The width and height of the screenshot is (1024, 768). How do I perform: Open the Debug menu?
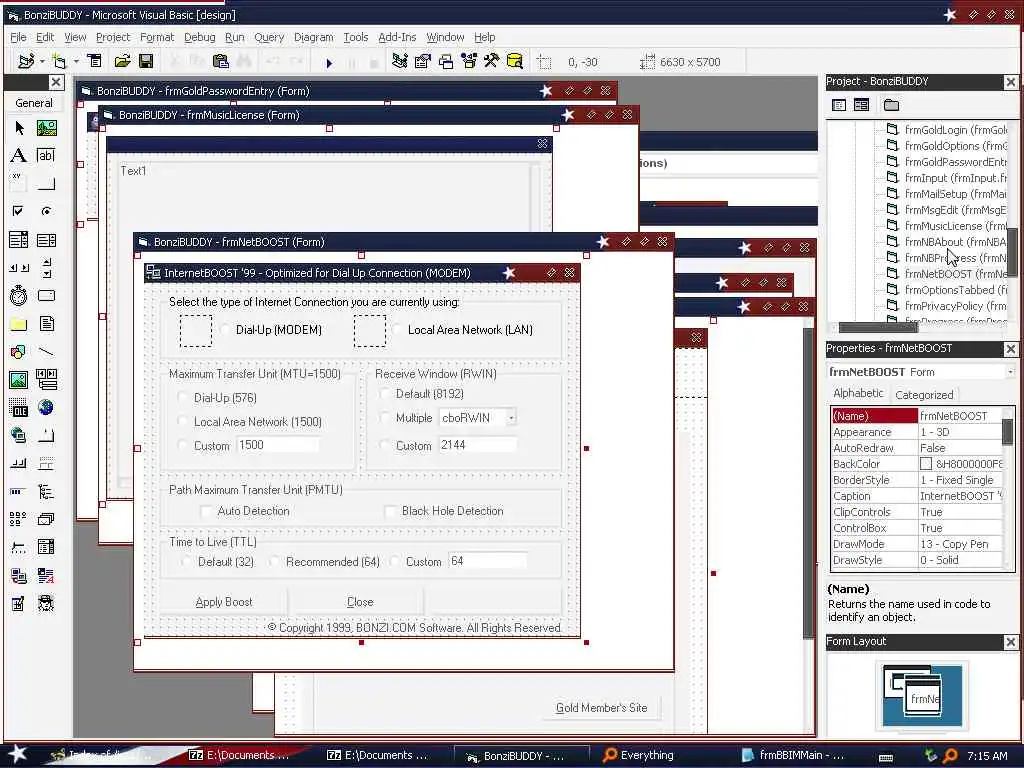pos(200,37)
